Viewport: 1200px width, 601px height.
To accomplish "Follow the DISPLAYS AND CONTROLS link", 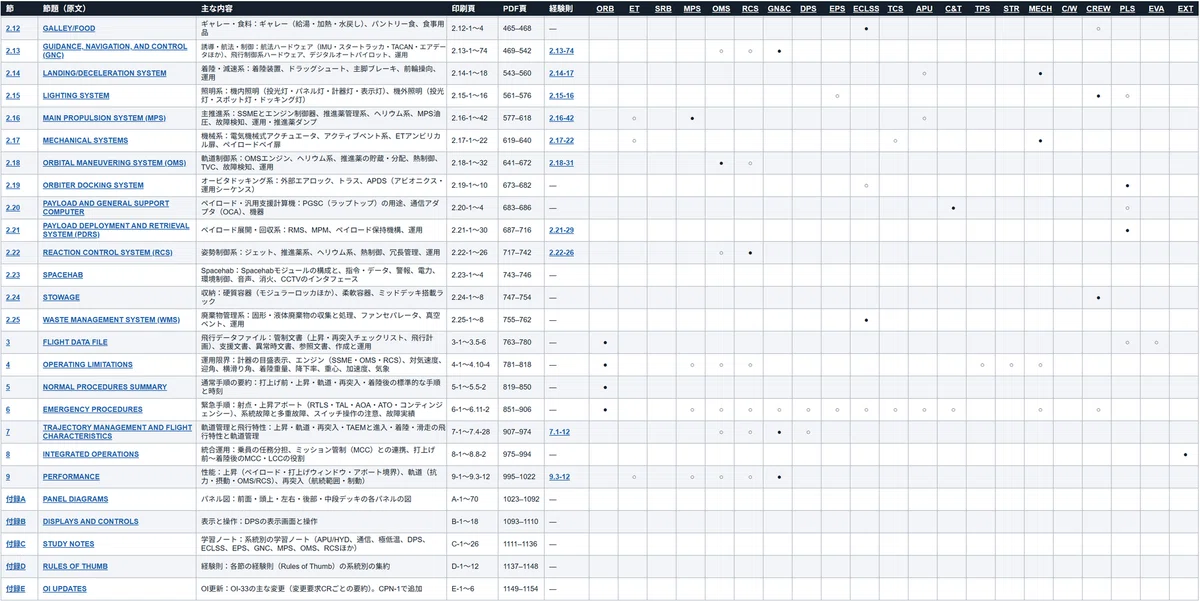I will (90, 522).
